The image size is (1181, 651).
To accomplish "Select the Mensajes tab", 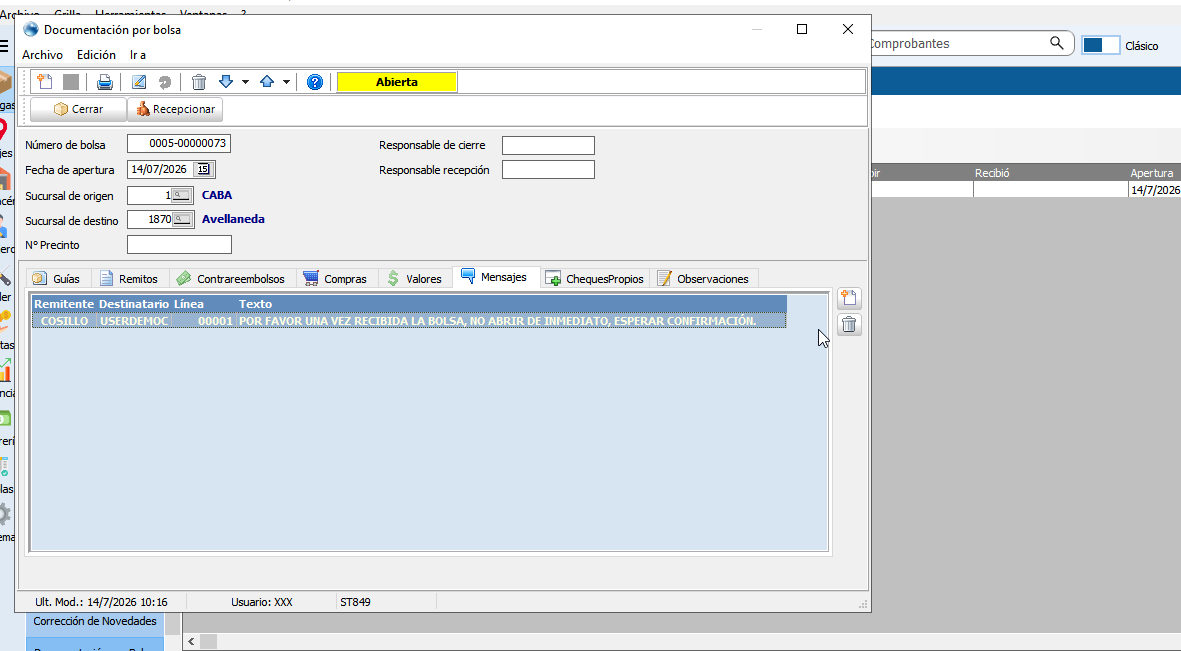I will click(495, 277).
